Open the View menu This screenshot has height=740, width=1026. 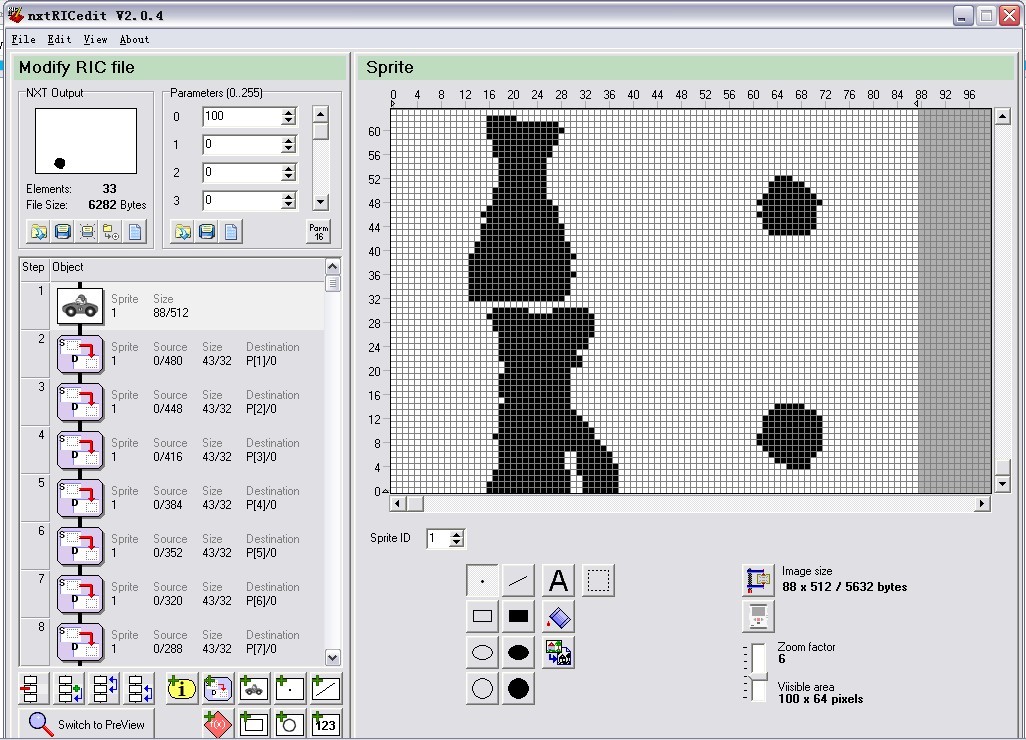pos(96,39)
